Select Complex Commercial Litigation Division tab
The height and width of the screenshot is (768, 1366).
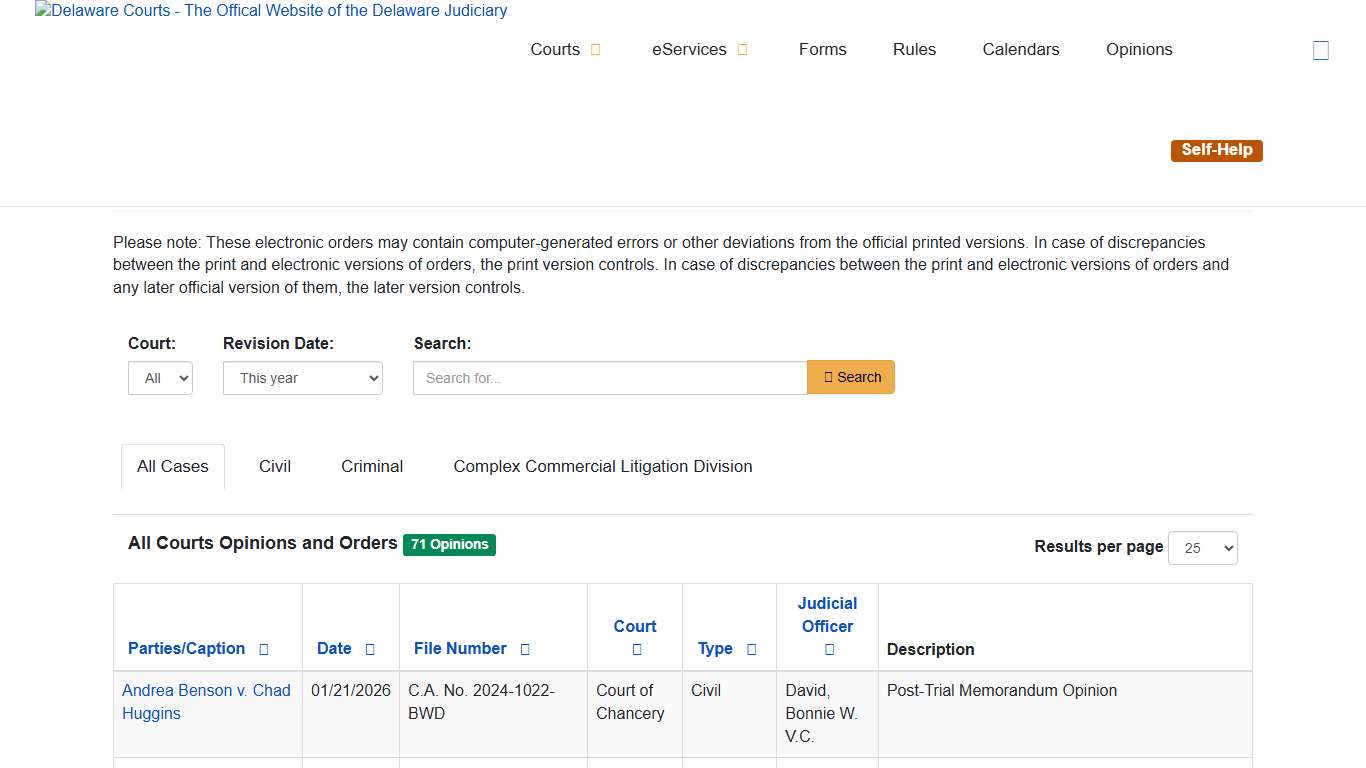pos(602,466)
